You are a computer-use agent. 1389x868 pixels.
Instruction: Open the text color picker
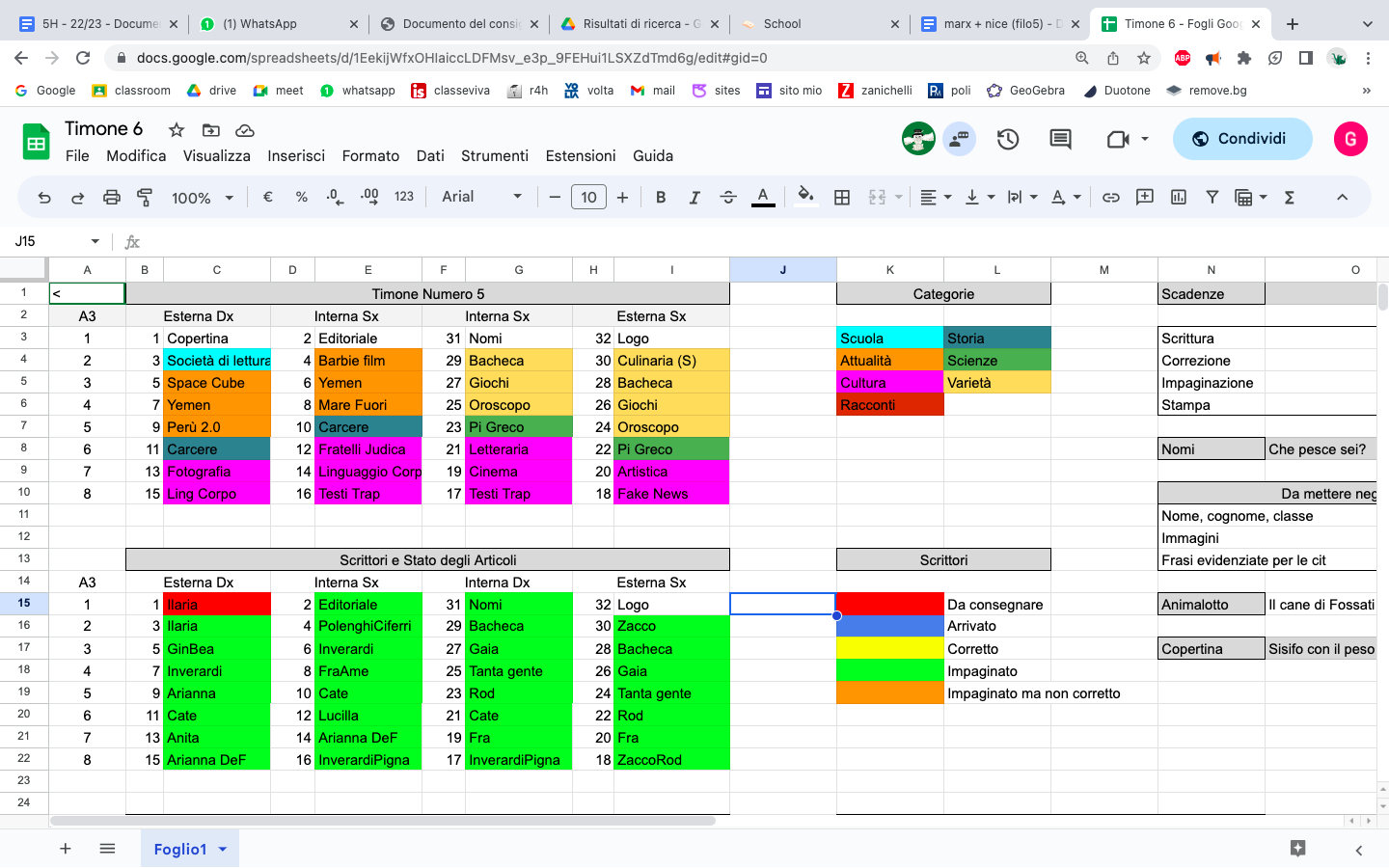pyautogui.click(x=763, y=197)
